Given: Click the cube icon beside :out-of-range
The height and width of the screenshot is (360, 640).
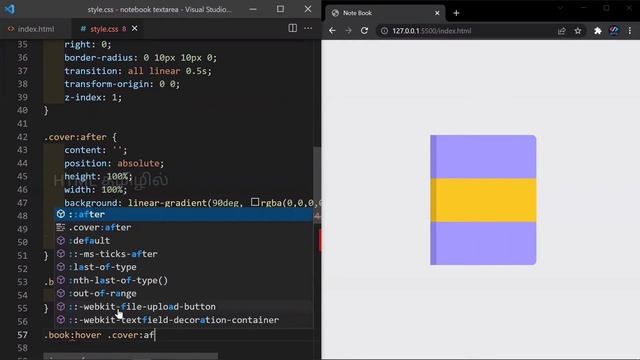Looking at the screenshot, I should point(61,293).
